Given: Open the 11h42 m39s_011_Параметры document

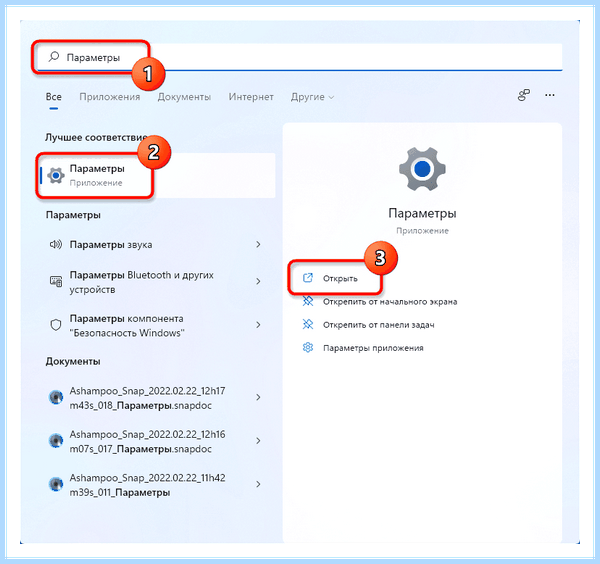Looking at the screenshot, I should pos(156,485).
